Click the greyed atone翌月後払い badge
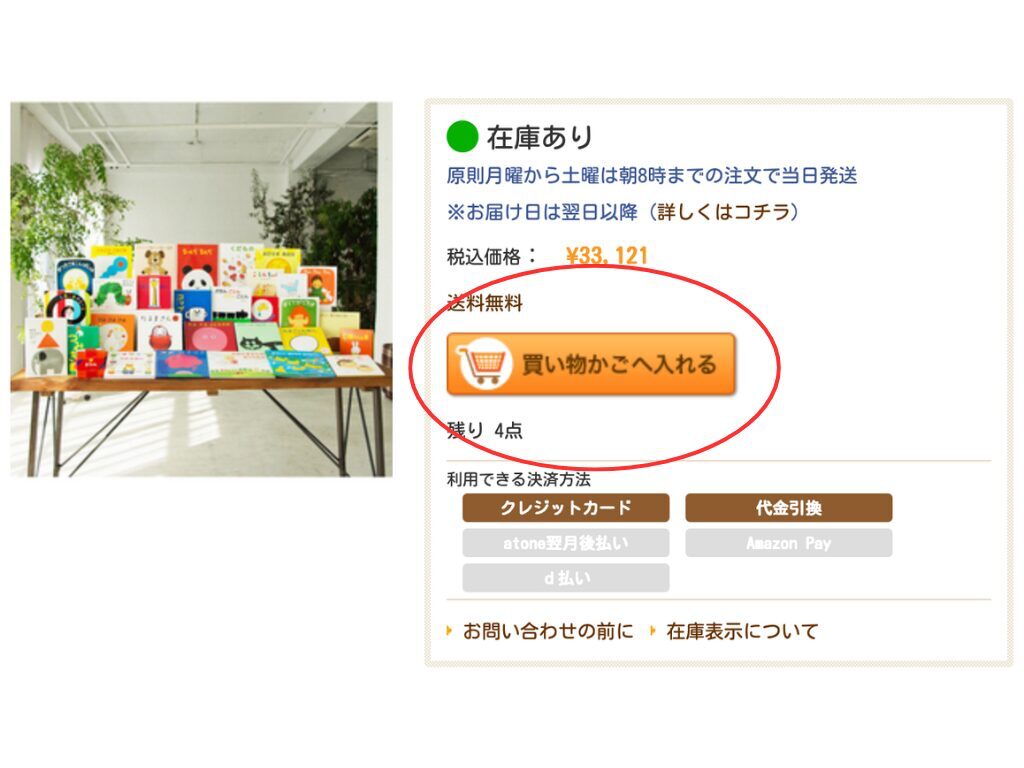This screenshot has height=768, width=1024. [x=566, y=543]
